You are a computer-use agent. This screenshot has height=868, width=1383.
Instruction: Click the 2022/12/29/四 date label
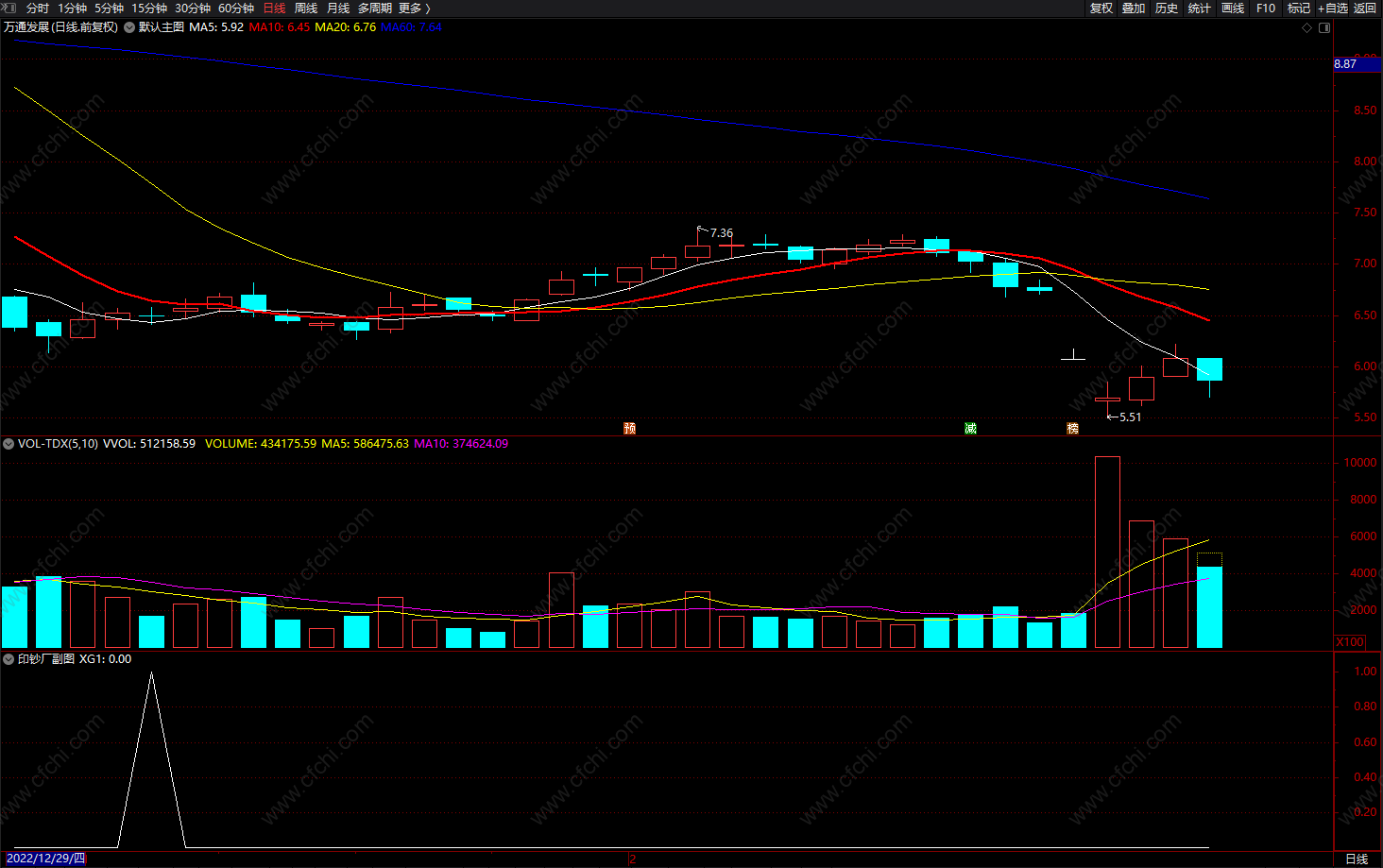coord(44,859)
